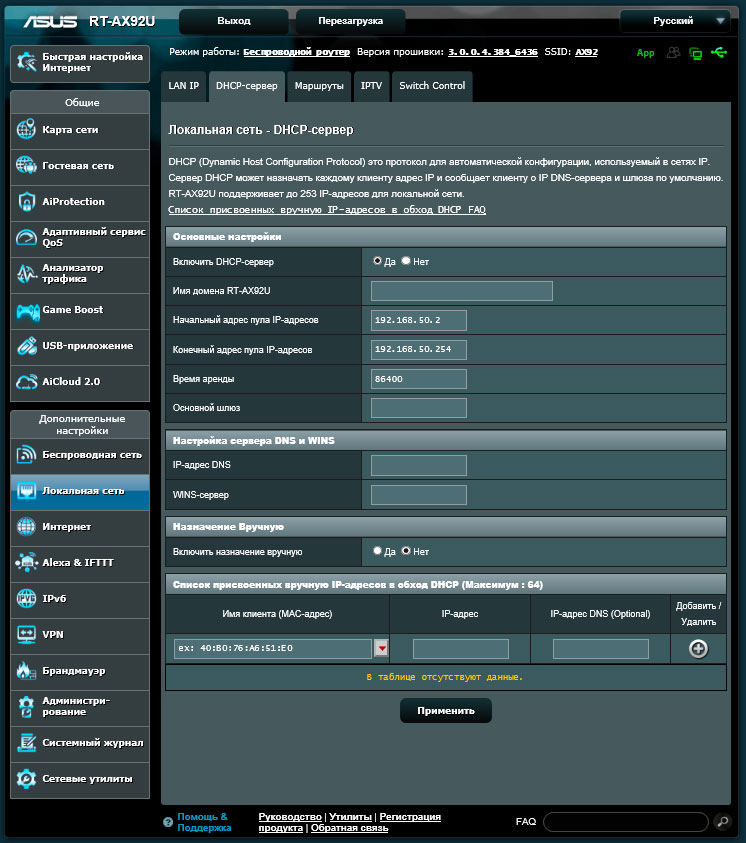The width and height of the screenshot is (746, 843).
Task: Switch to the Switch Control tab
Action: coord(432,86)
